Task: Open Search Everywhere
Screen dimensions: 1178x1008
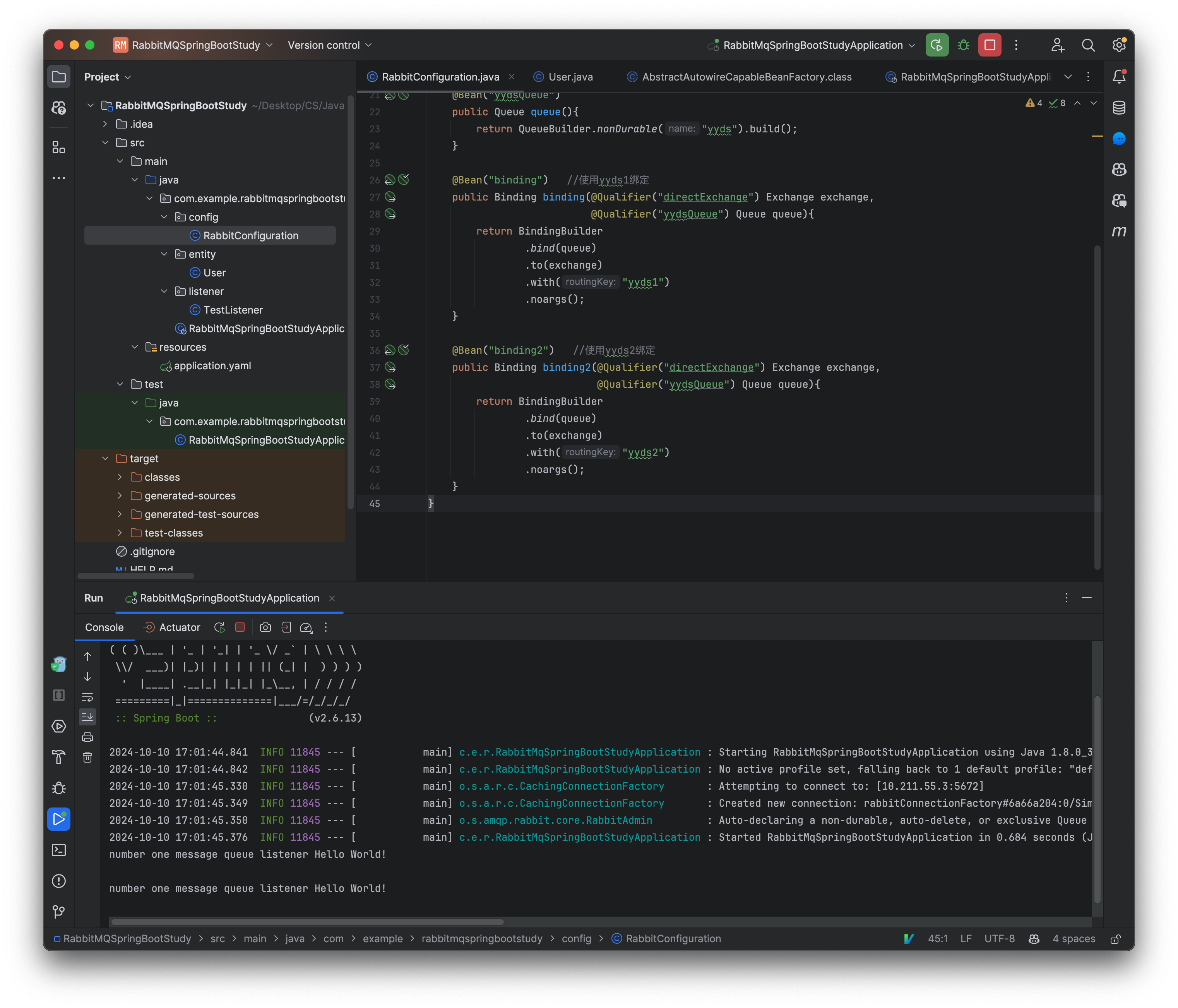Action: (1088, 45)
